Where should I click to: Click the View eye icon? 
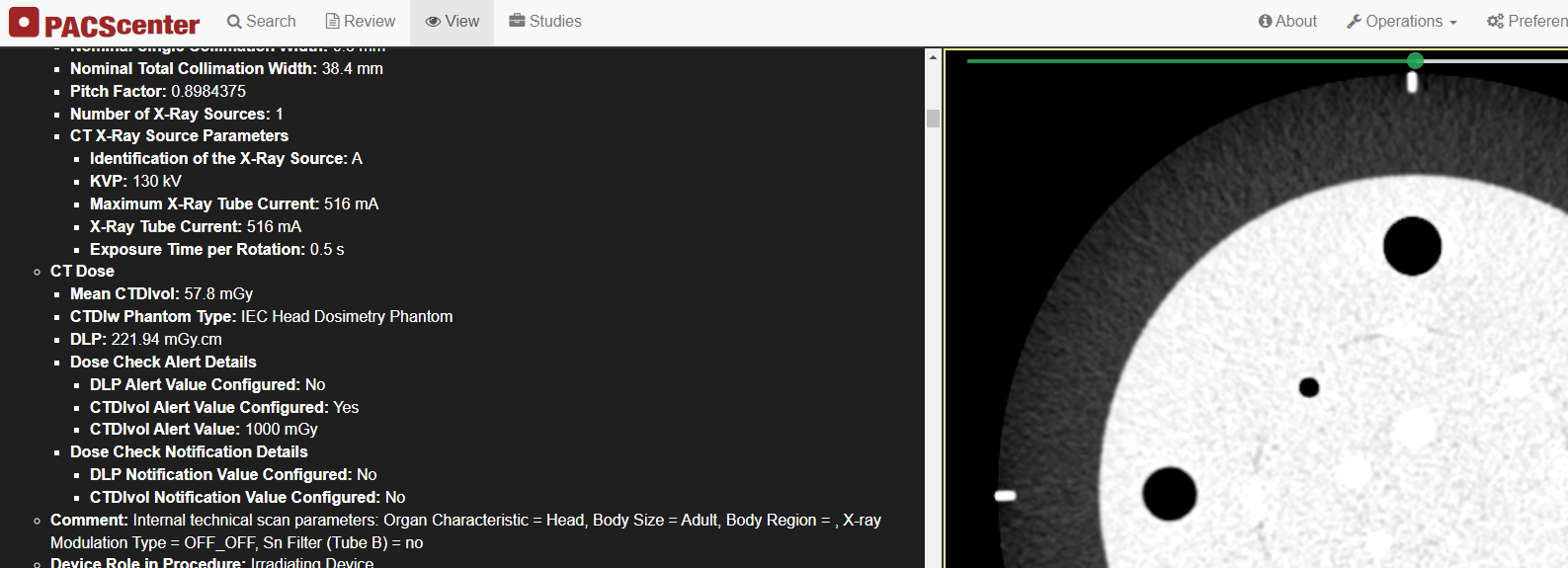click(x=433, y=22)
